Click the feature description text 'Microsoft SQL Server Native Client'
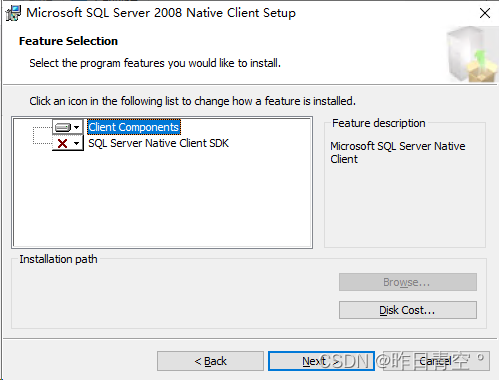Viewport: 499px width, 380px height. pos(398,152)
